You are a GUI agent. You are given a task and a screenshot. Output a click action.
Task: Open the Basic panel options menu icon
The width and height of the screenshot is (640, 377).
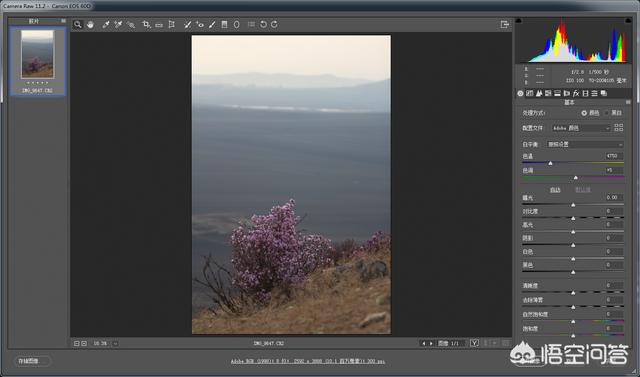(x=628, y=102)
